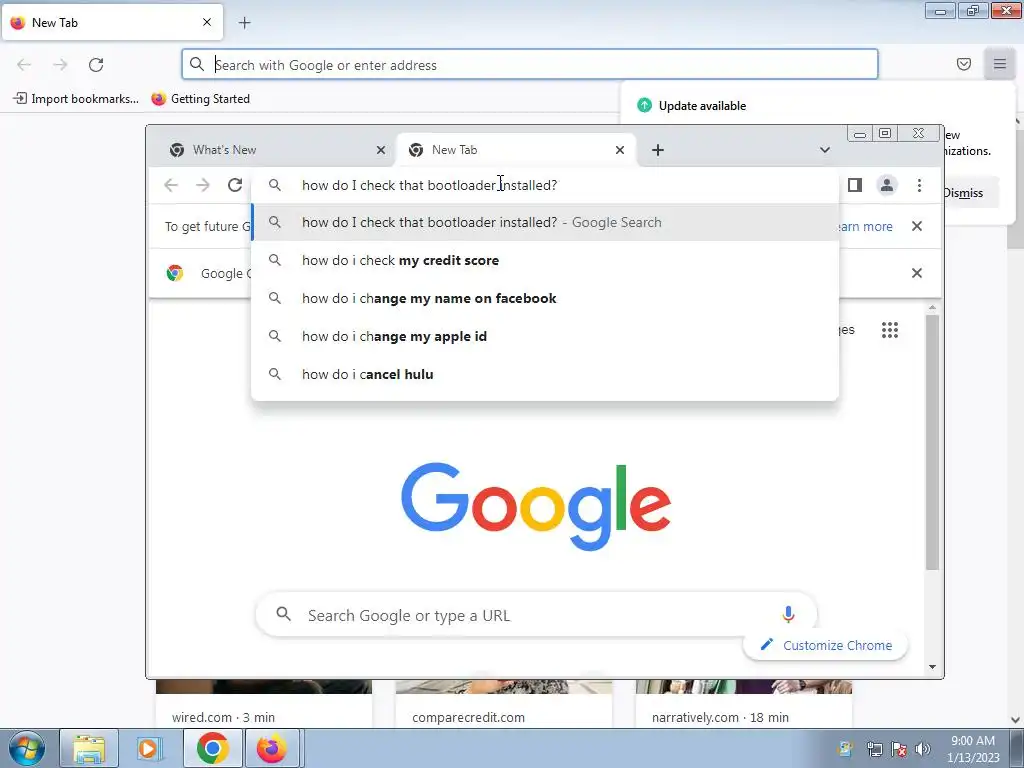Close Chrome What's New tab
Image resolution: width=1024 pixels, height=768 pixels.
(381, 150)
